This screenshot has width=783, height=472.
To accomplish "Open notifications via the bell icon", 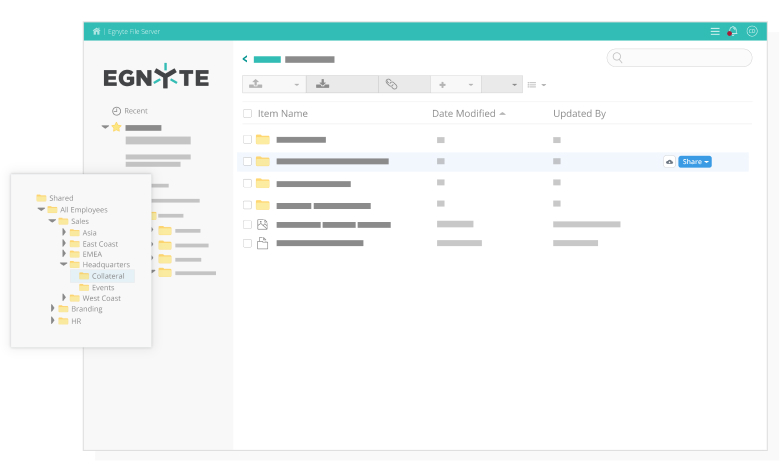I will point(732,31).
